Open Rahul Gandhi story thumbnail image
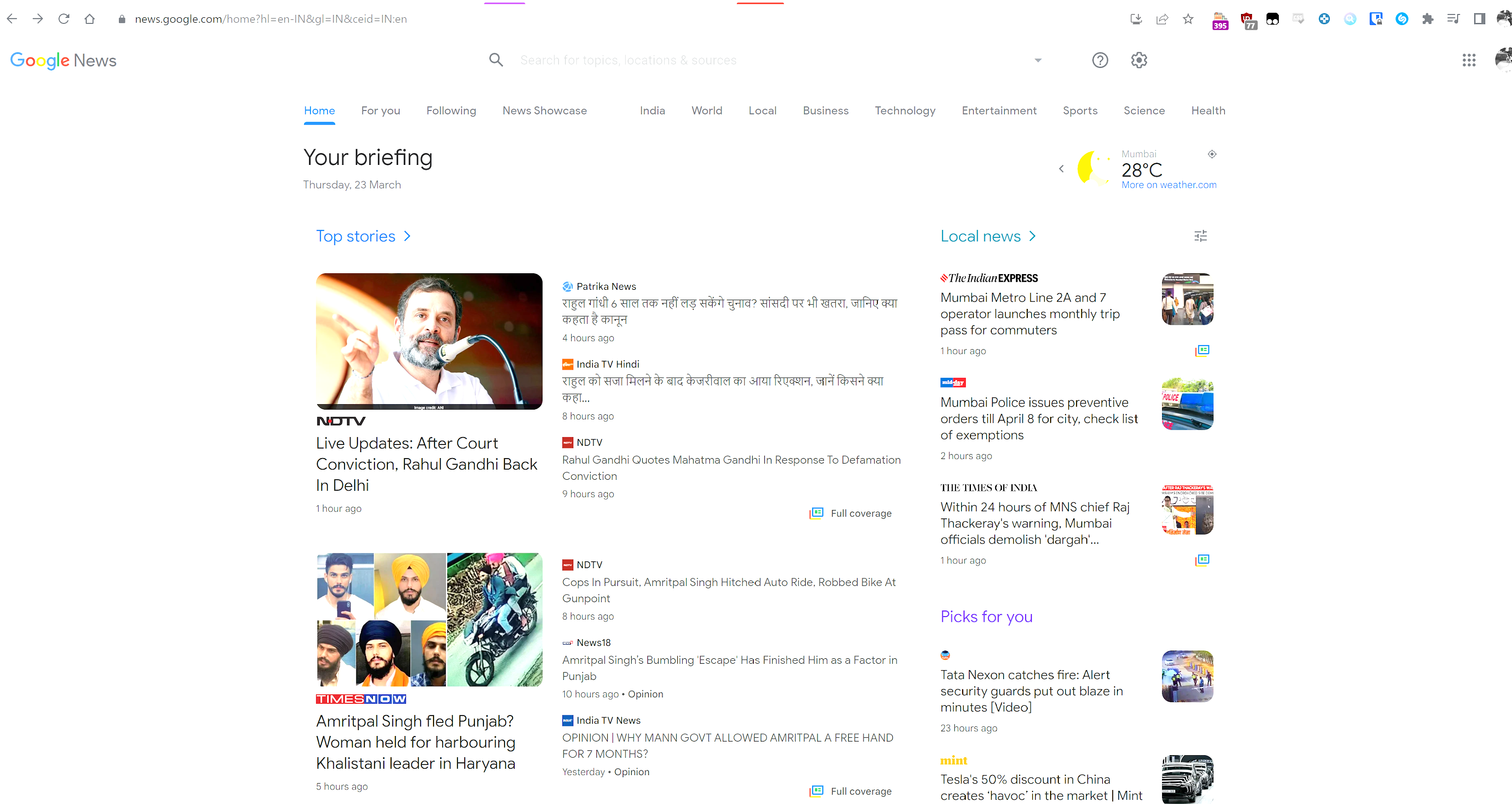 [429, 341]
